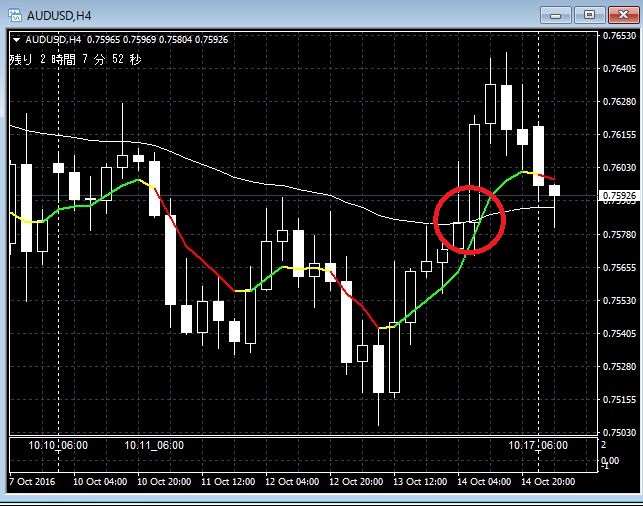This screenshot has height=506, width=643.
Task: Click the 0.76530 price scale label
Action: (x=619, y=36)
